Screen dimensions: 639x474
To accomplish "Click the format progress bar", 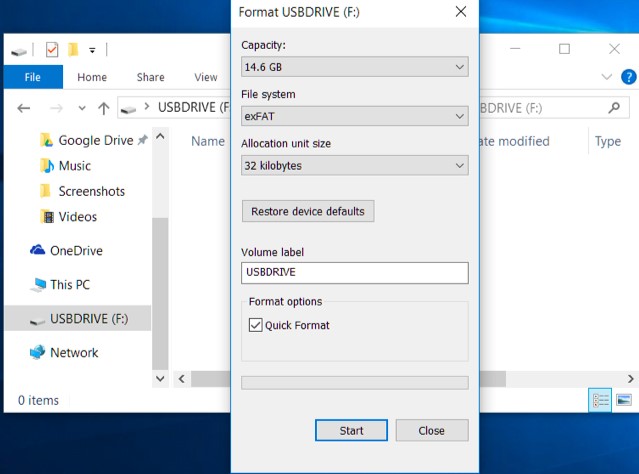I will [355, 383].
